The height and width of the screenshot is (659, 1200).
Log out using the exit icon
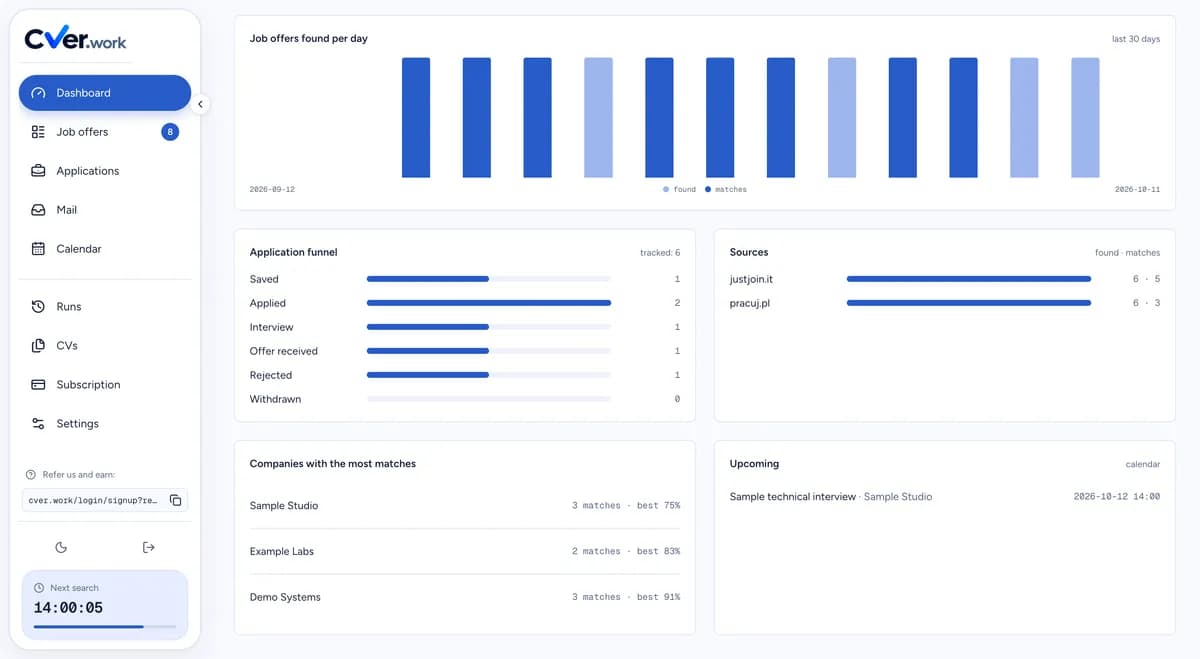(x=149, y=547)
